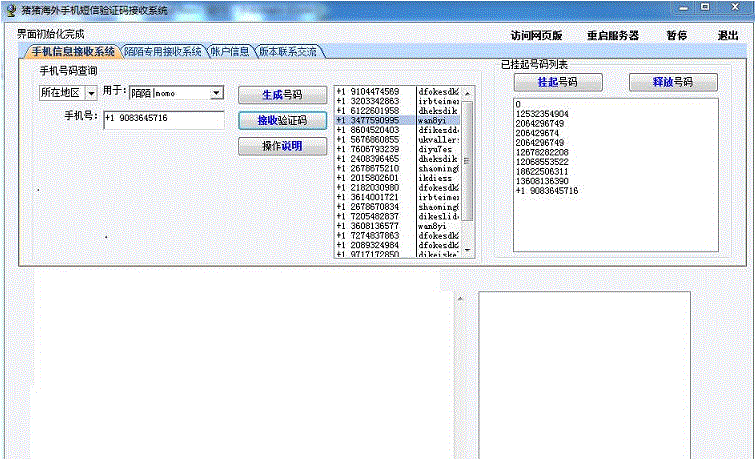Open the 所在地区 region dropdown
755x459 pixels.
[90, 93]
